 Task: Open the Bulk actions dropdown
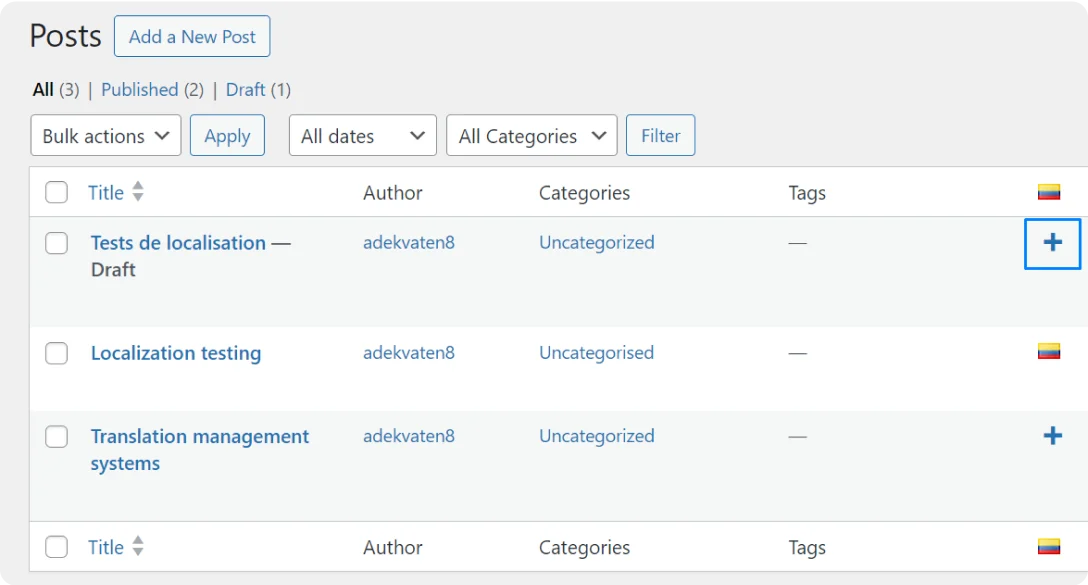(105, 135)
